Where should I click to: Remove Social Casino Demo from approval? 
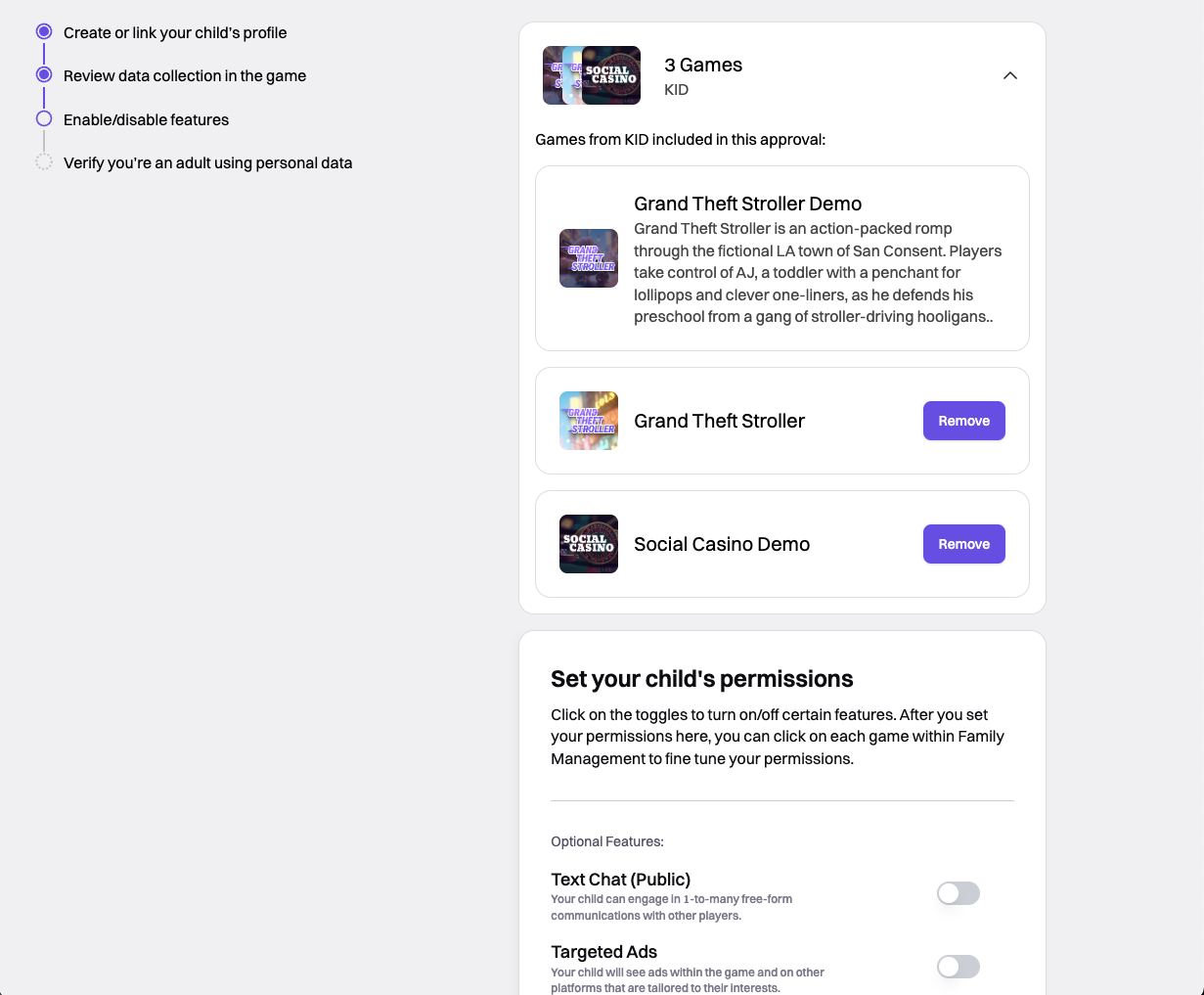(x=963, y=544)
